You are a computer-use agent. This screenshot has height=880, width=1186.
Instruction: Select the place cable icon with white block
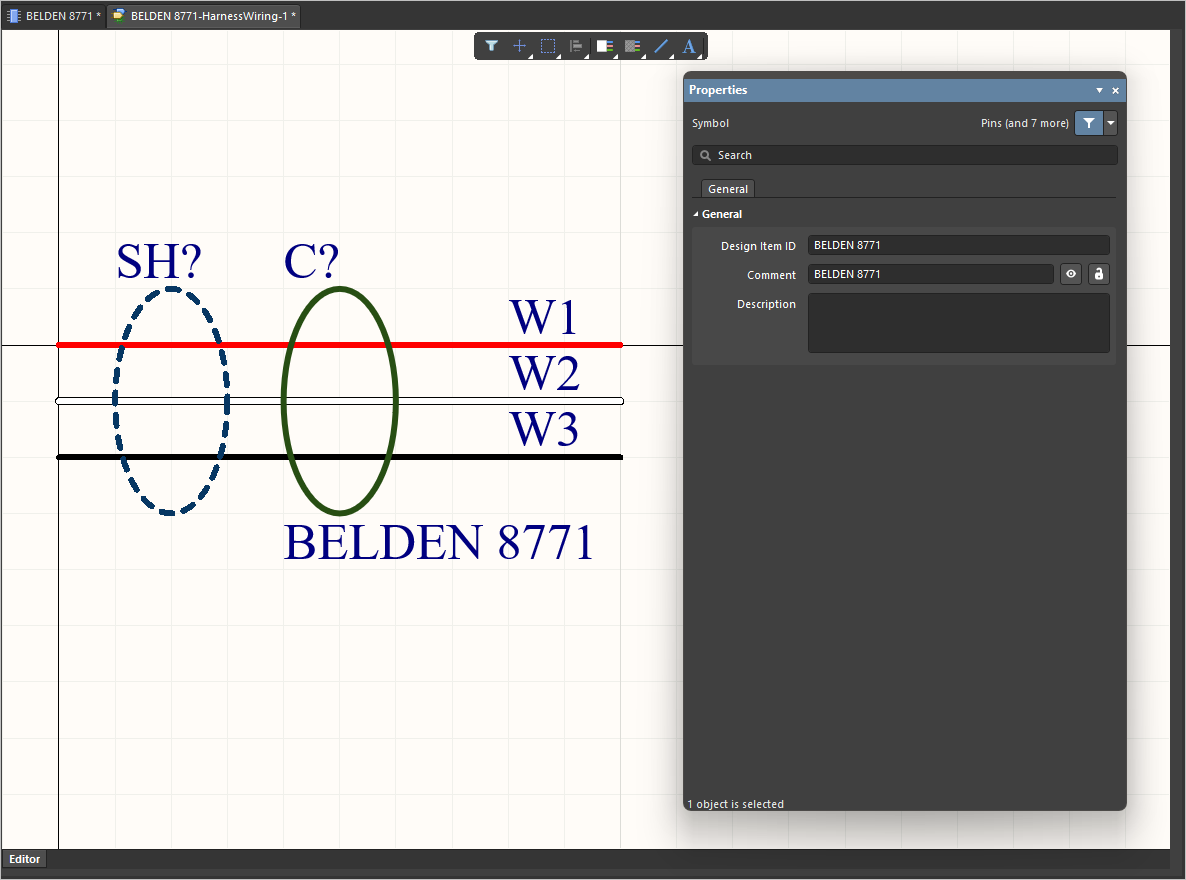point(604,46)
